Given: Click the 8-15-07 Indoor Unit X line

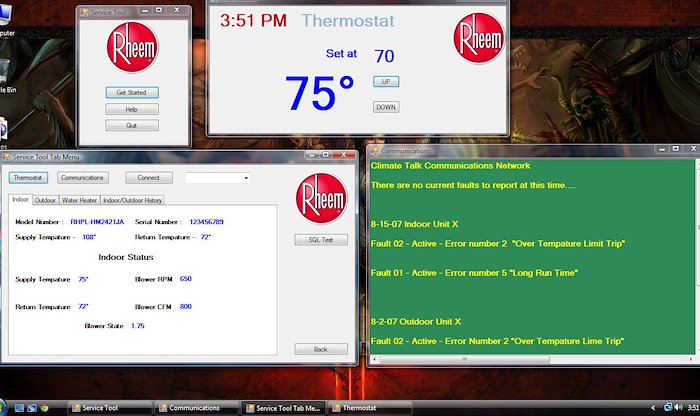Looking at the screenshot, I should (x=414, y=224).
